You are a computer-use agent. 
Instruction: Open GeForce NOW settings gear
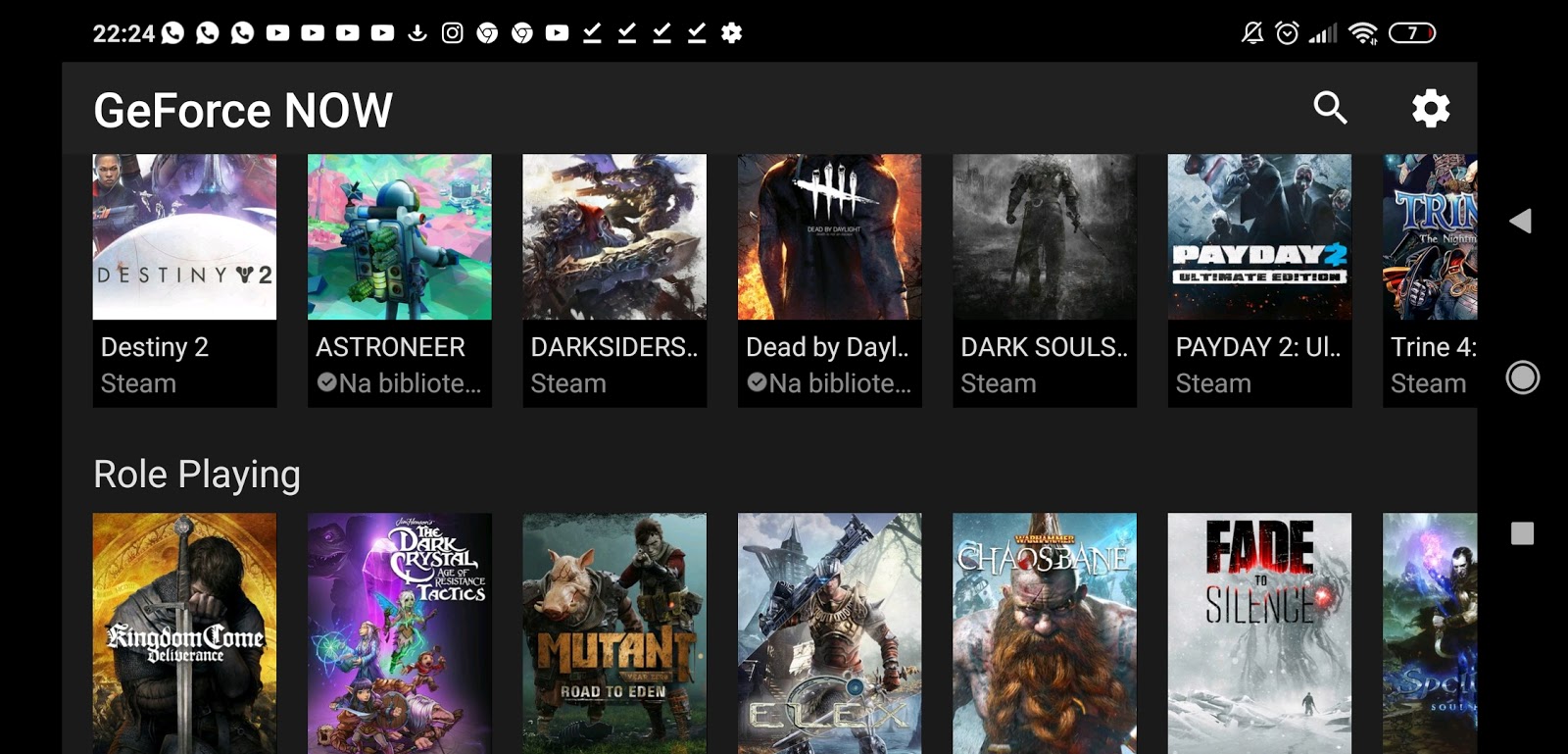tap(1431, 108)
